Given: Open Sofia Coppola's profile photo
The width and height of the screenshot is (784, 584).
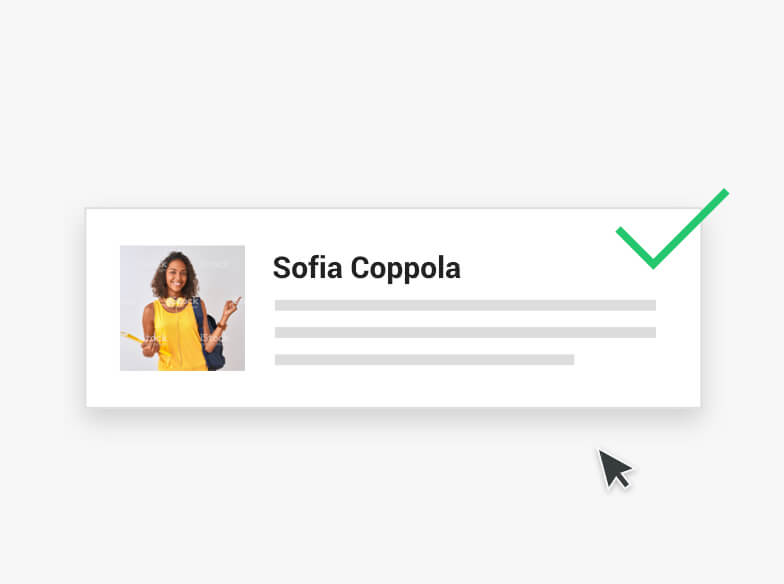Looking at the screenshot, I should point(182,308).
